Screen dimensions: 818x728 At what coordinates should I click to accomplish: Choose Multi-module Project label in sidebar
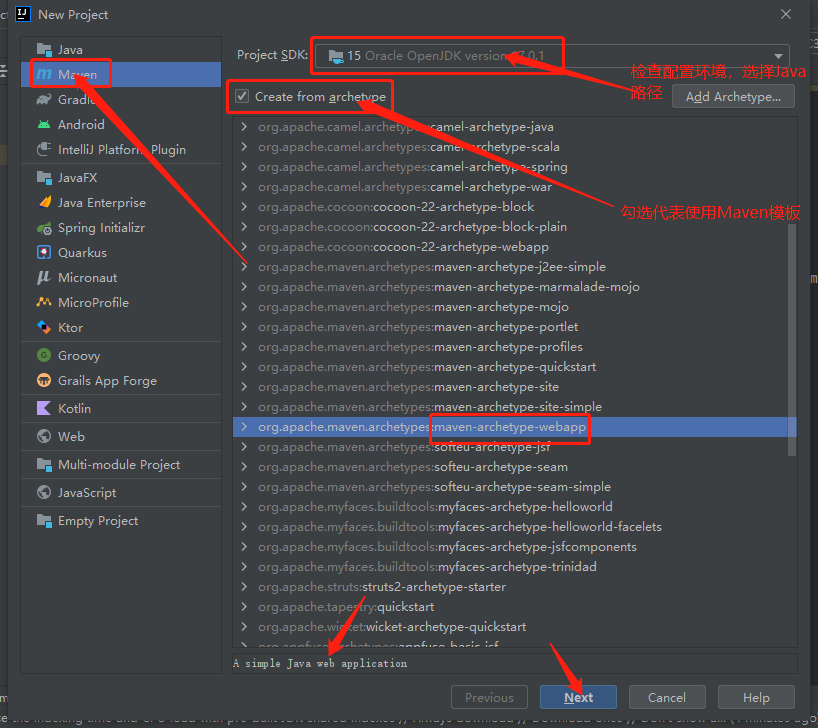click(119, 464)
